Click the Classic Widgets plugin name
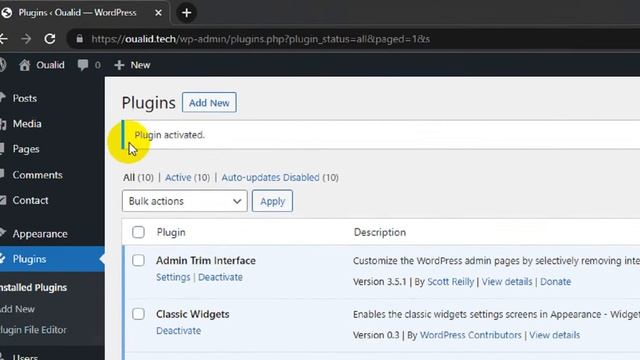Screen dimensions: 640x360 point(193,314)
